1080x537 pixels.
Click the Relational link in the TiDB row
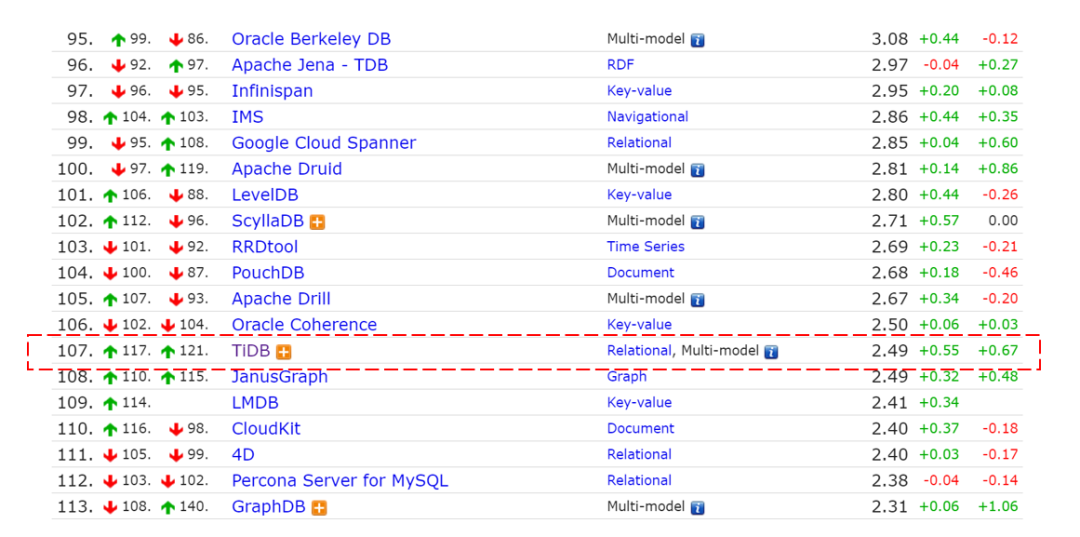click(x=639, y=351)
